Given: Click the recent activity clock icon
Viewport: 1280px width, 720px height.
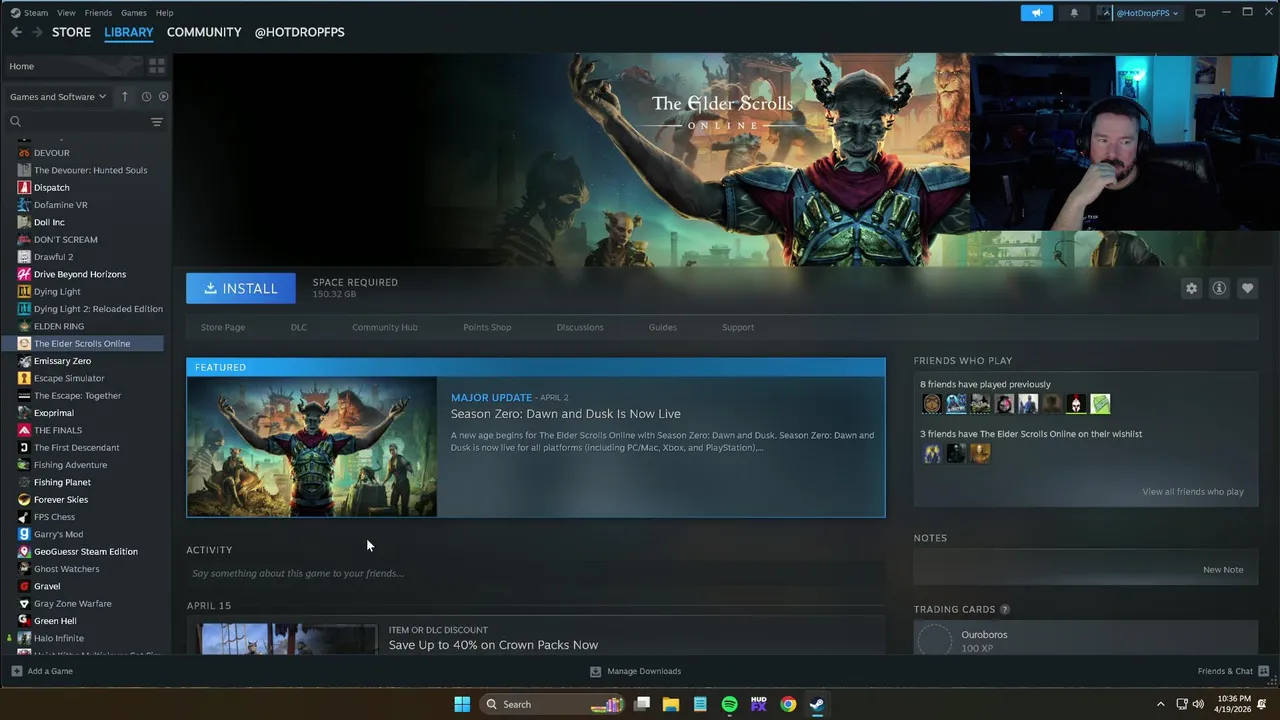Looking at the screenshot, I should coord(146,97).
